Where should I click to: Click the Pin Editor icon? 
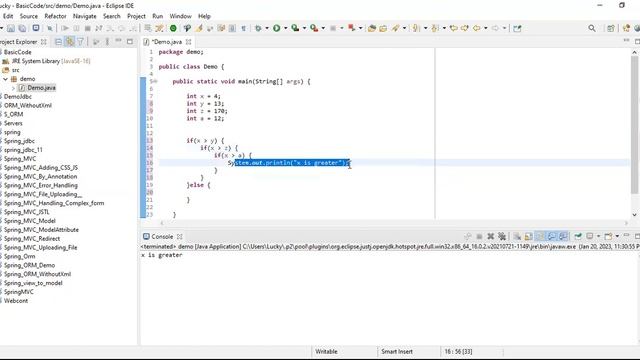pyautogui.click(x=517, y=29)
